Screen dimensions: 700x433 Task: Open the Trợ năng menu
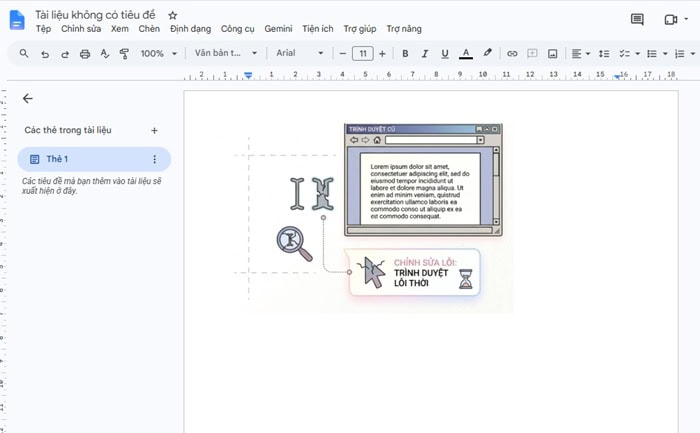[x=404, y=29]
